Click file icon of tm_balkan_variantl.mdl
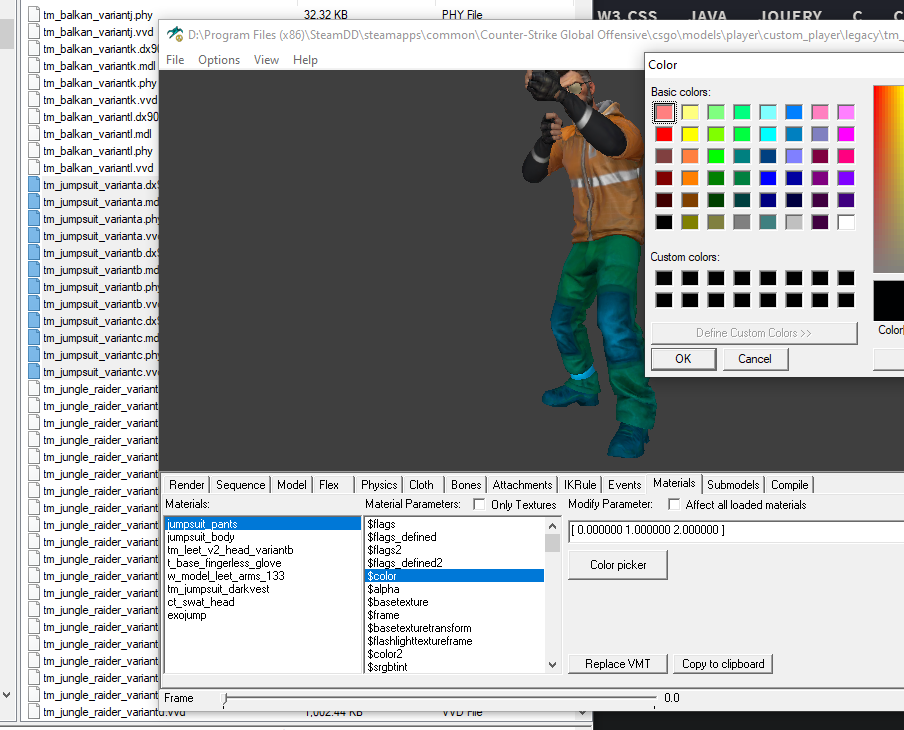 (34, 134)
